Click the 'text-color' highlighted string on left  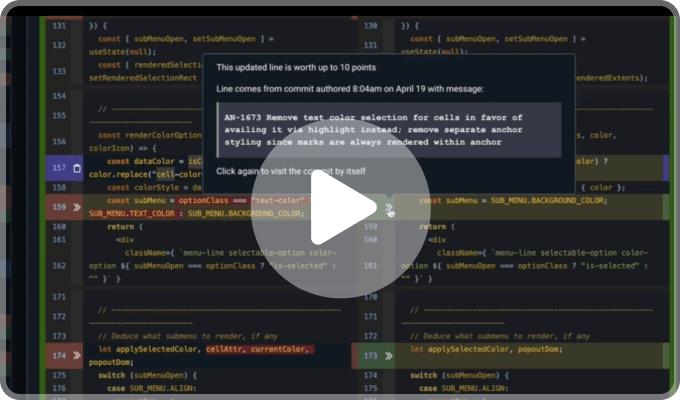click(279, 200)
